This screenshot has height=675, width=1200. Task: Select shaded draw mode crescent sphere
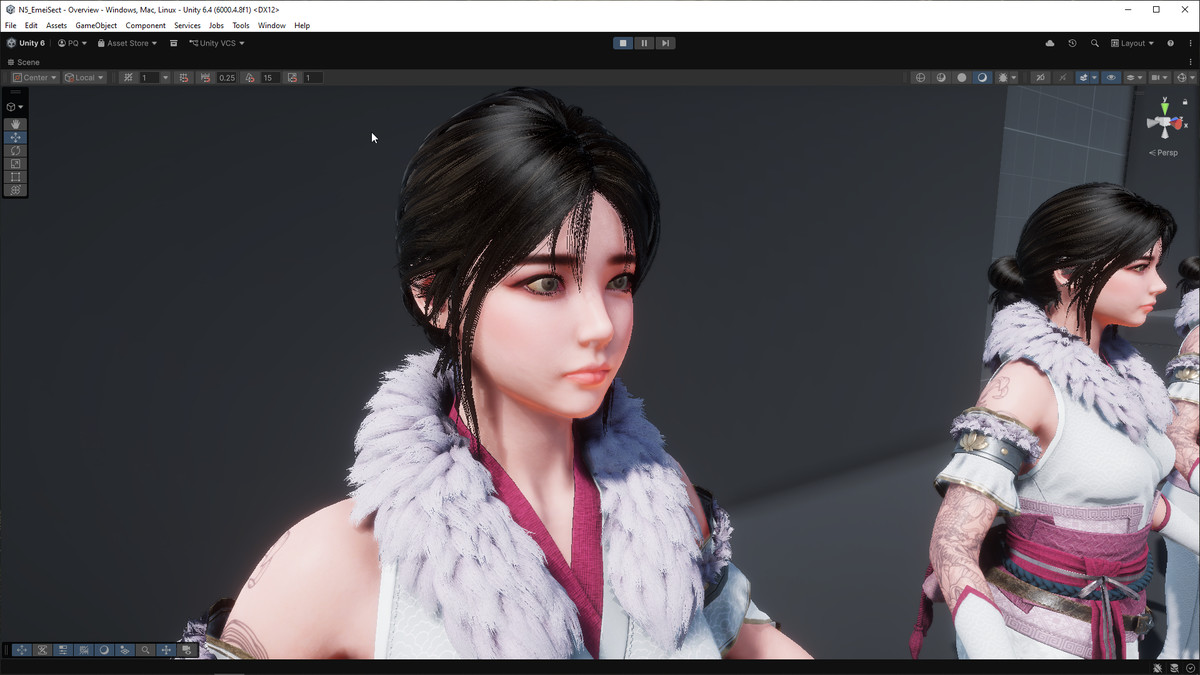pyautogui.click(x=982, y=78)
